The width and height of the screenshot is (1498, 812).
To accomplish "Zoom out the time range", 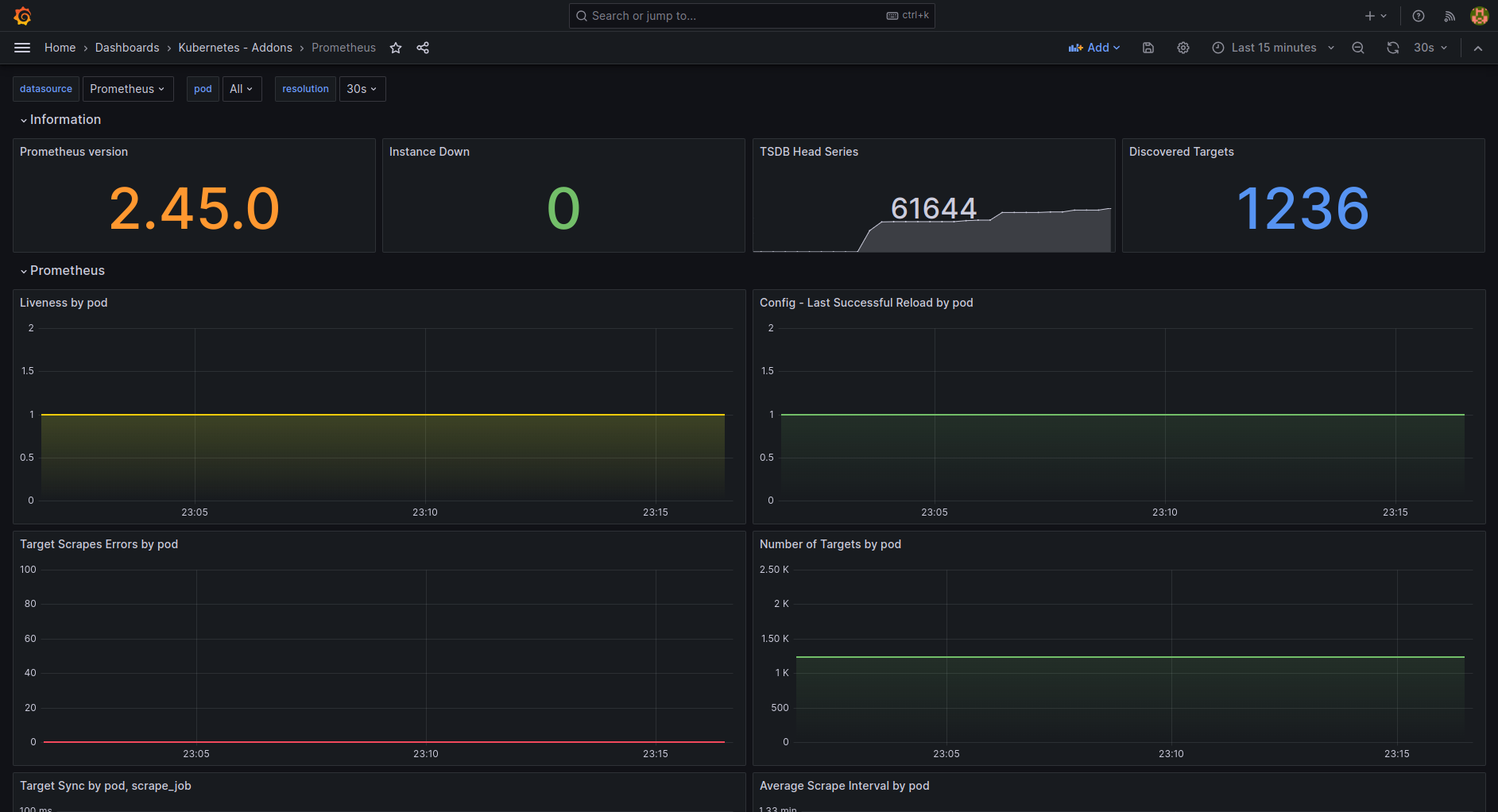I will pos(1358,48).
